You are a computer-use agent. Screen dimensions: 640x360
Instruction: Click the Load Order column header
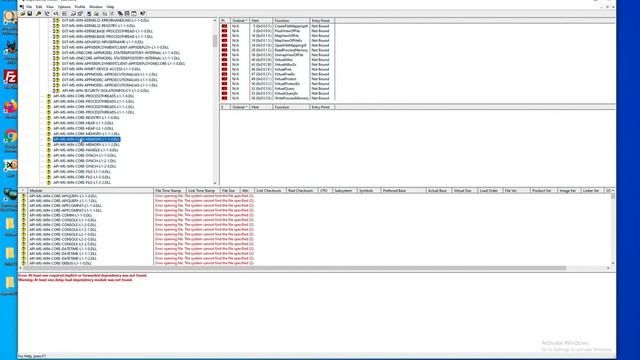489,191
